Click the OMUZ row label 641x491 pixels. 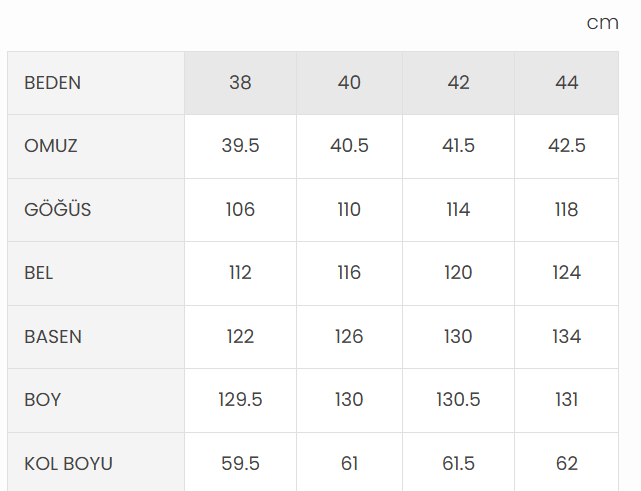tap(51, 146)
